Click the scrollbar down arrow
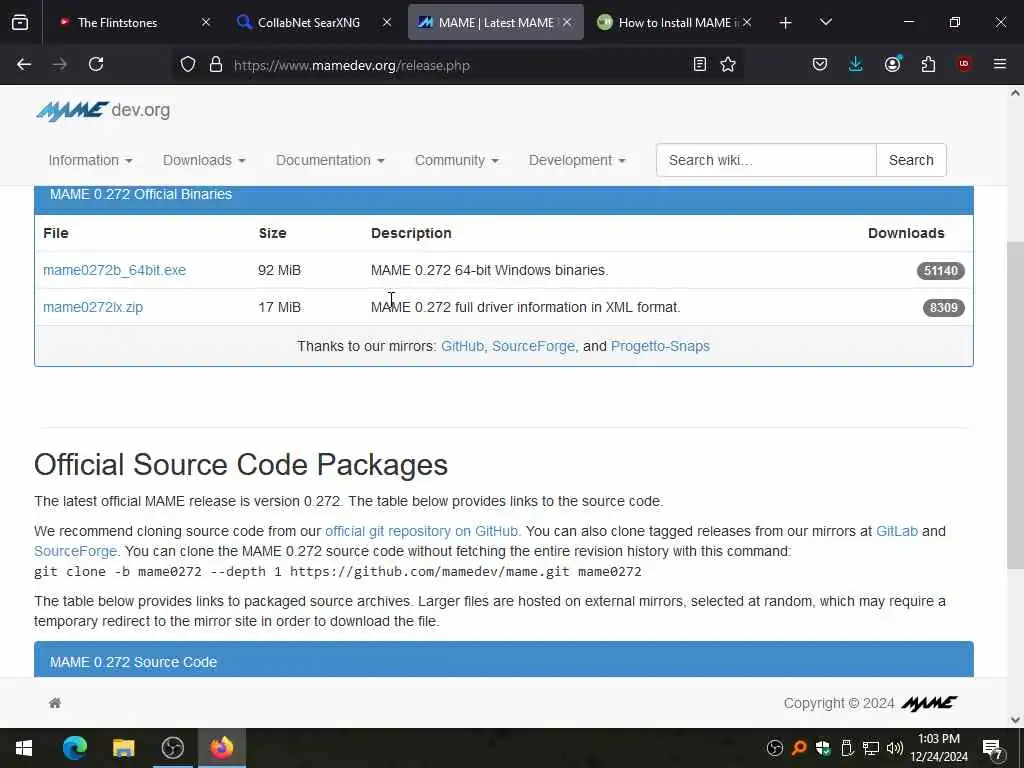 [1015, 720]
